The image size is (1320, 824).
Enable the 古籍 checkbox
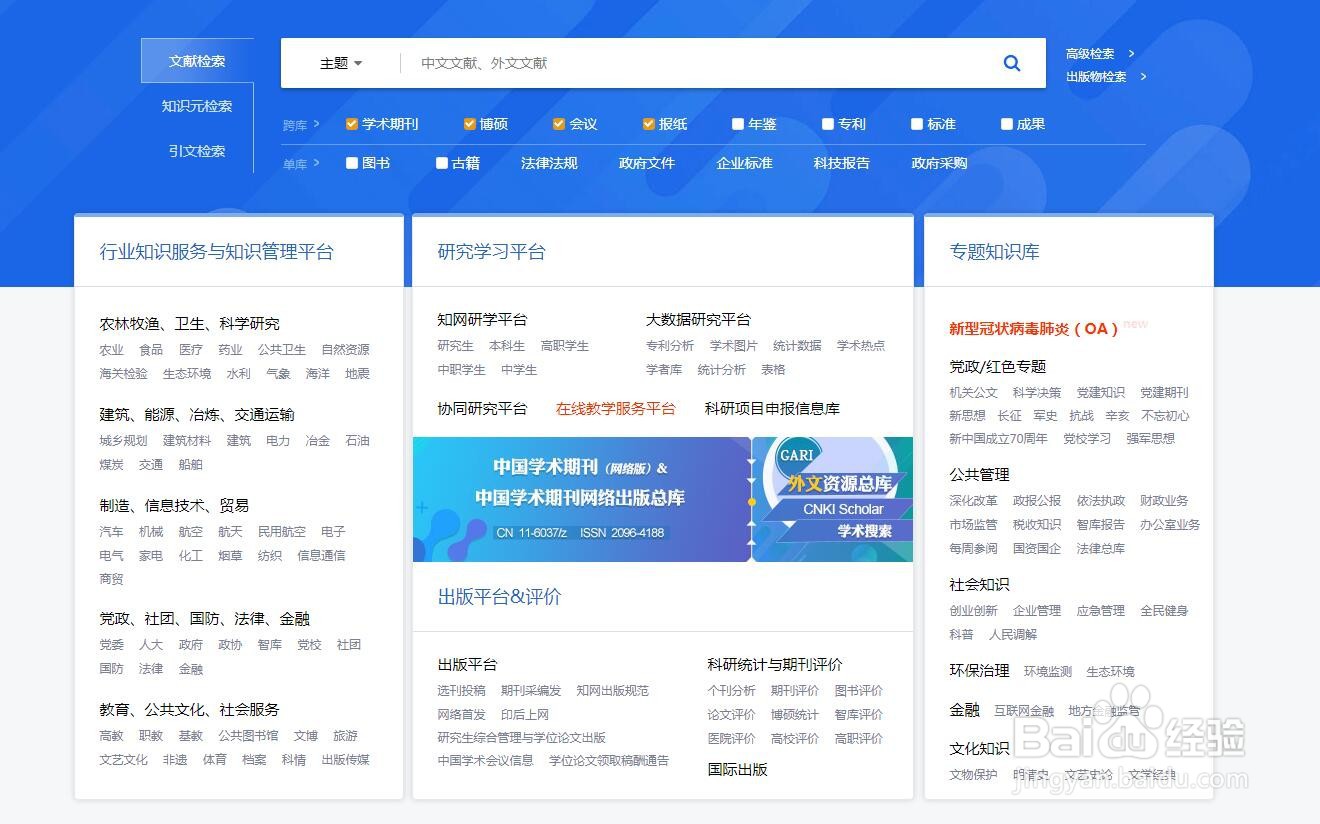tap(441, 162)
